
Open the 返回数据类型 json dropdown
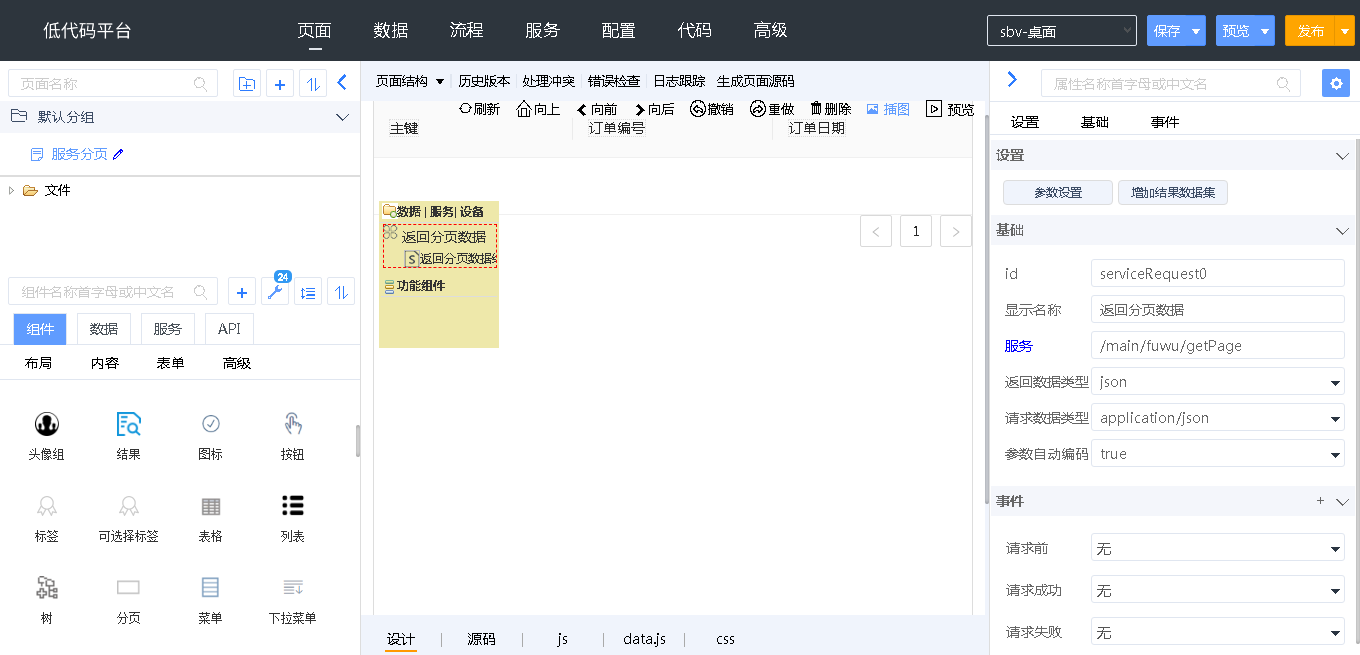point(1217,382)
